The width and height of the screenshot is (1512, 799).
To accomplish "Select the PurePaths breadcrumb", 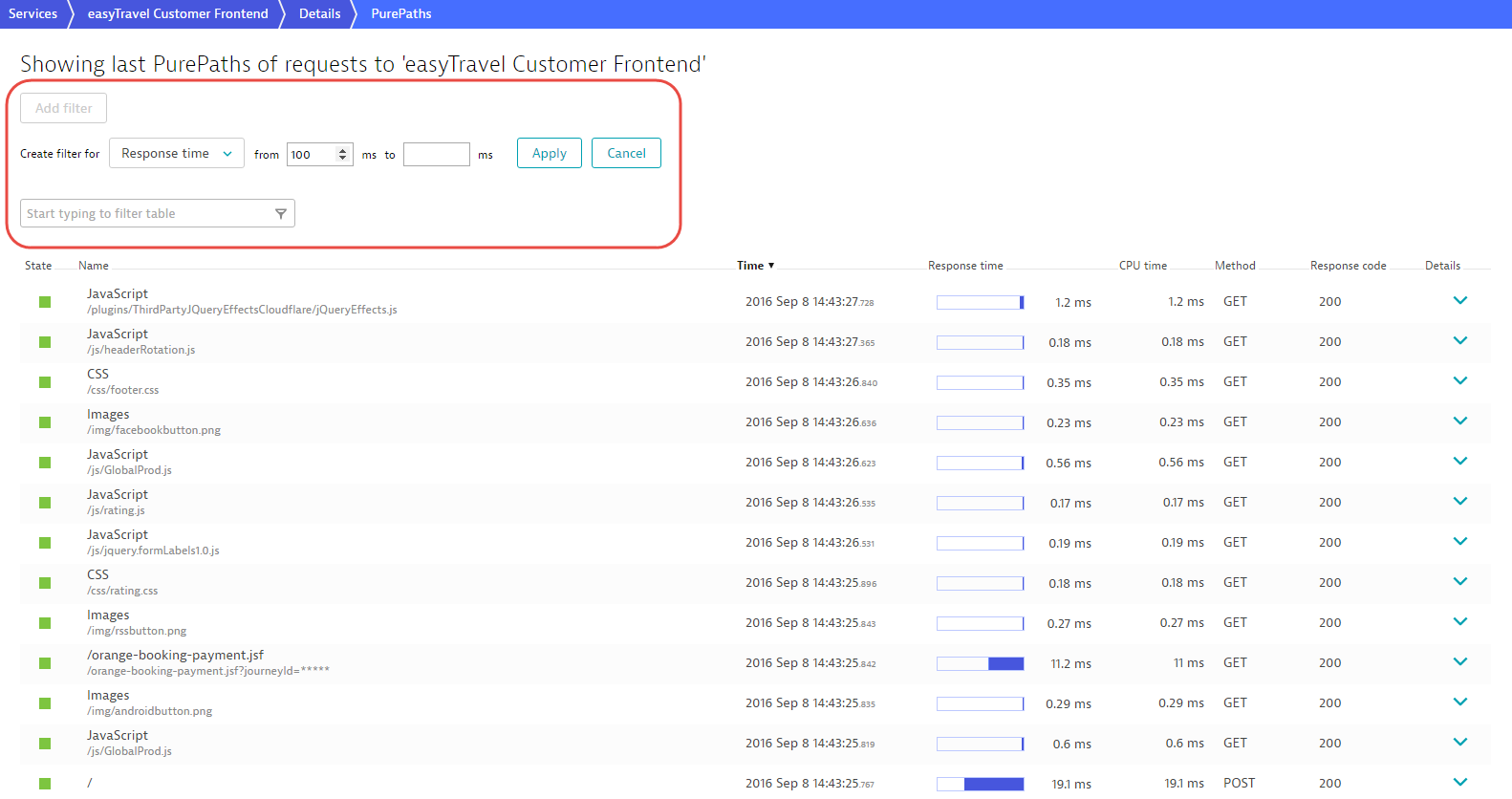I will coord(401,13).
